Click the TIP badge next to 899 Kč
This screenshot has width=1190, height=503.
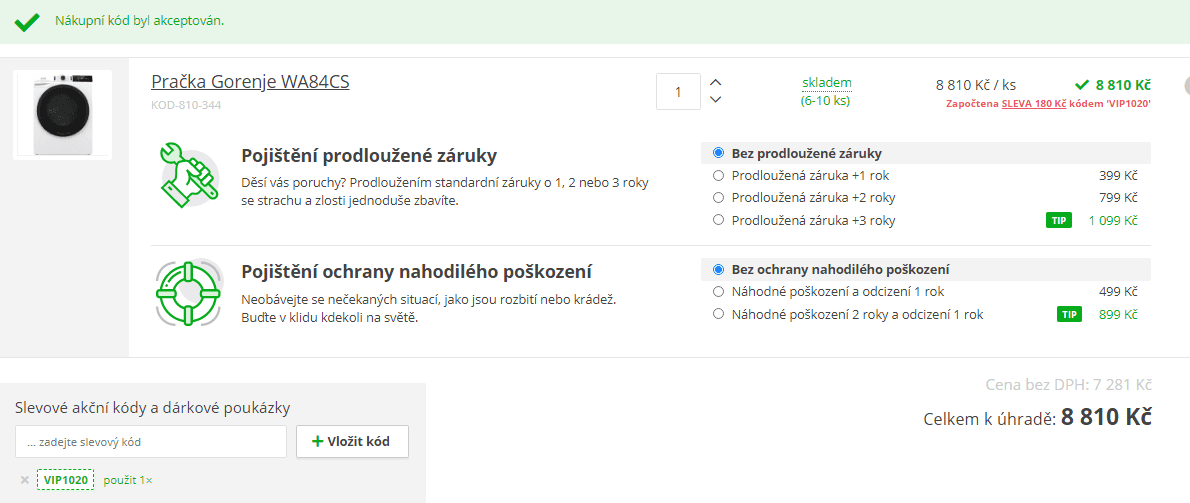tap(1069, 314)
